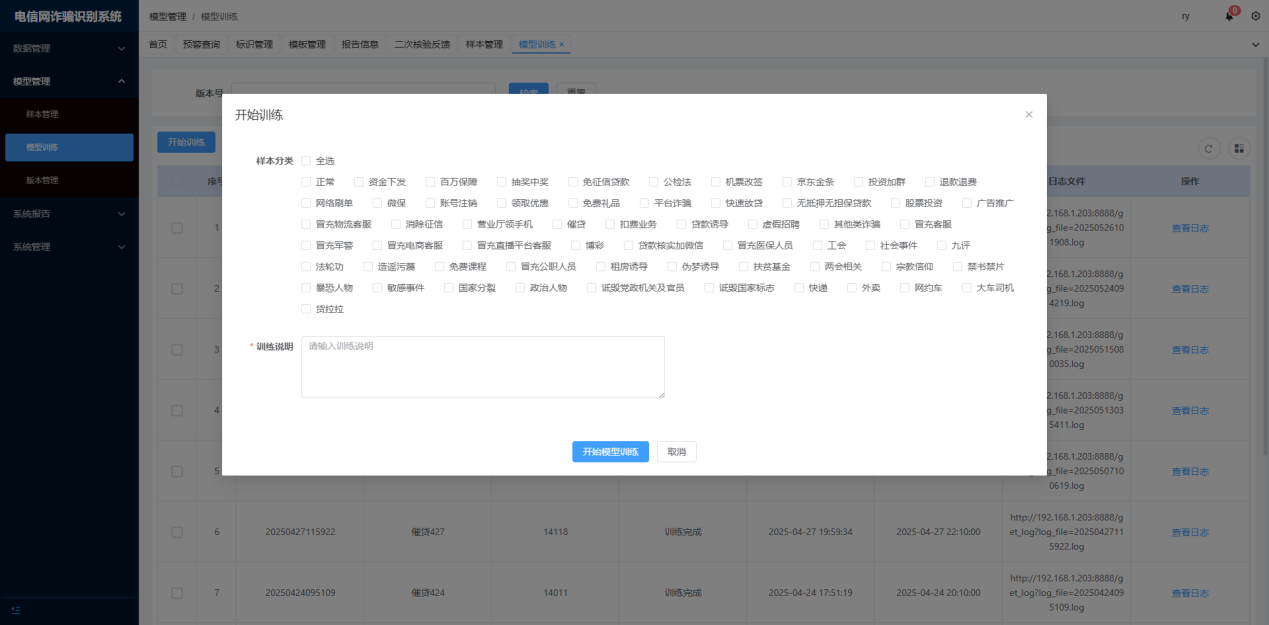Expand the 数据管理 sidebar menu
The height and width of the screenshot is (625, 1269).
point(68,48)
